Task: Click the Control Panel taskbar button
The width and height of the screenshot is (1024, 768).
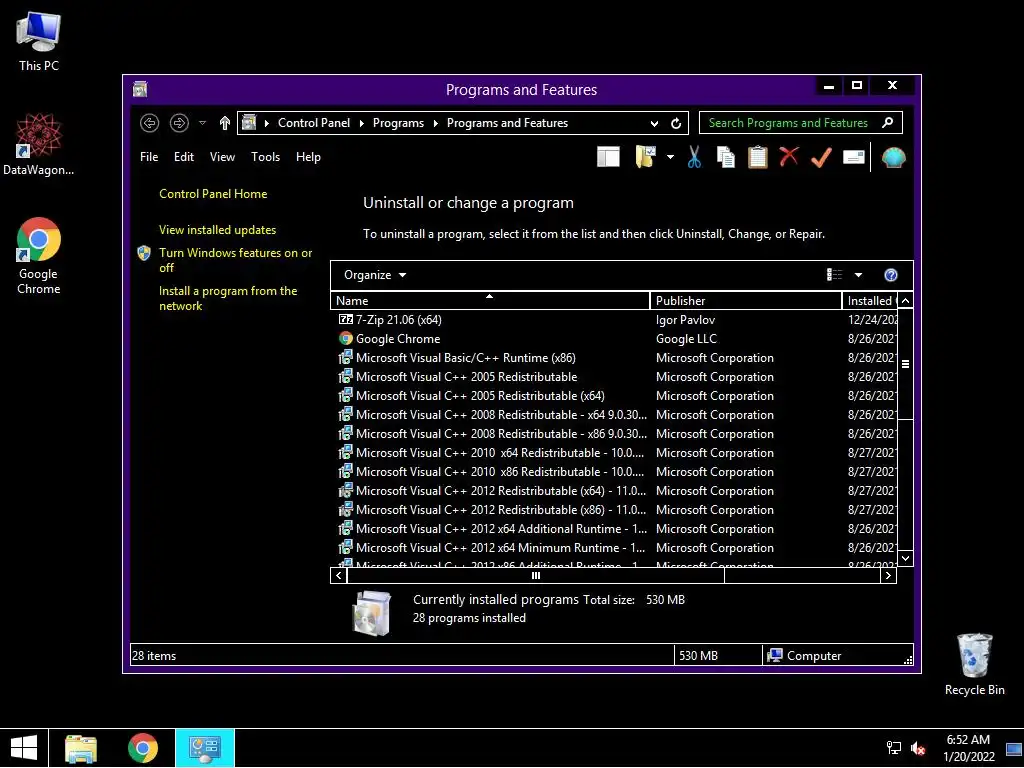Action: pos(204,748)
